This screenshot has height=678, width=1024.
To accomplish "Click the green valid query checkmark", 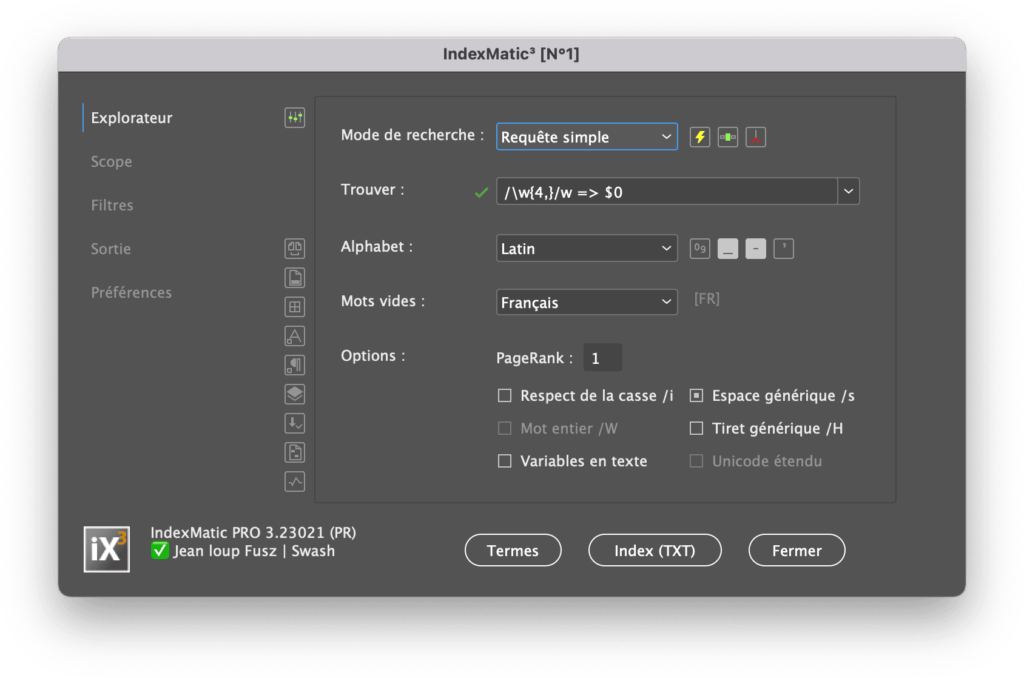I will tap(481, 192).
